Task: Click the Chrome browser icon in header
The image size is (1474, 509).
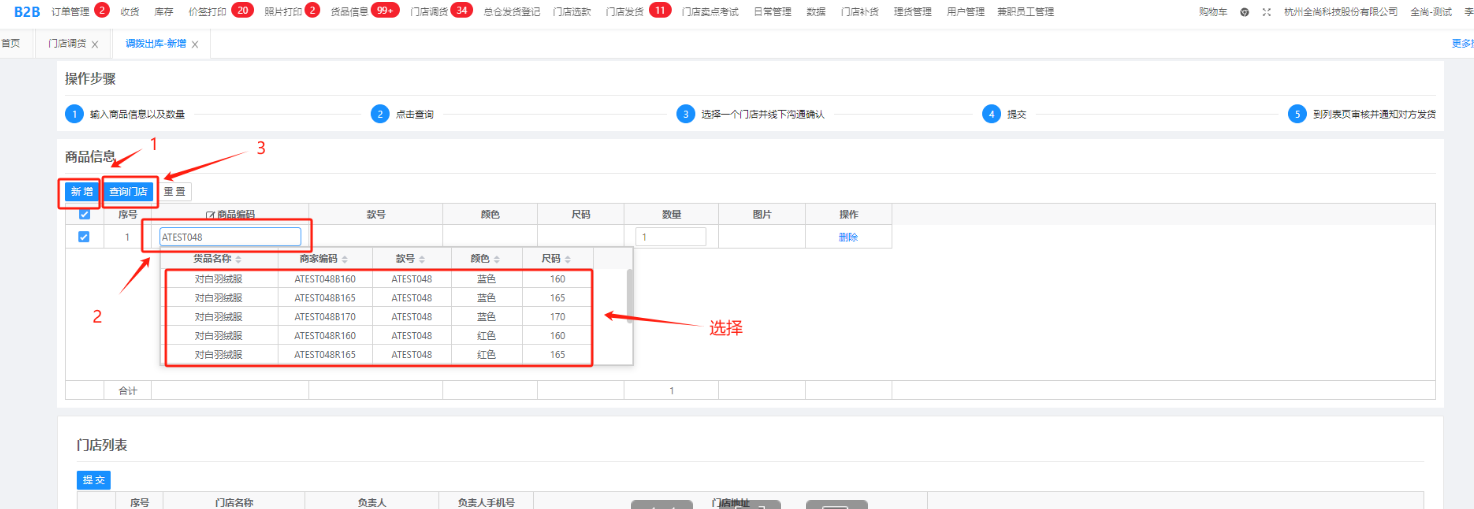Action: pyautogui.click(x=1245, y=12)
